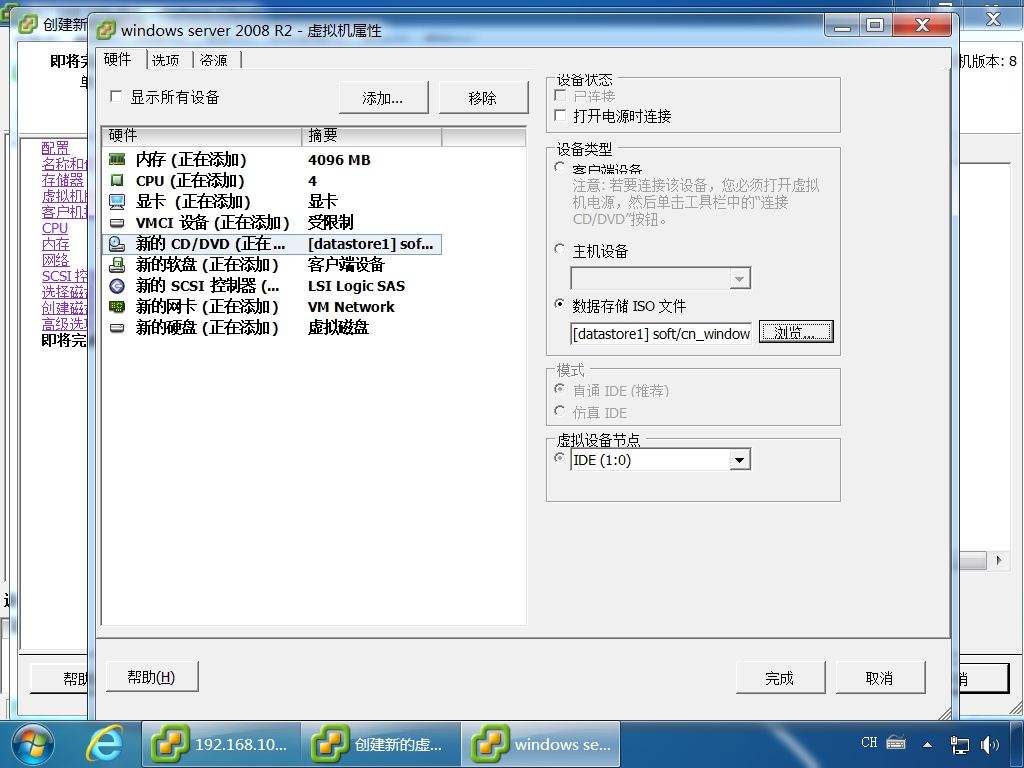Select 仿真 IDE radio button
The image size is (1024, 768).
[x=560, y=411]
